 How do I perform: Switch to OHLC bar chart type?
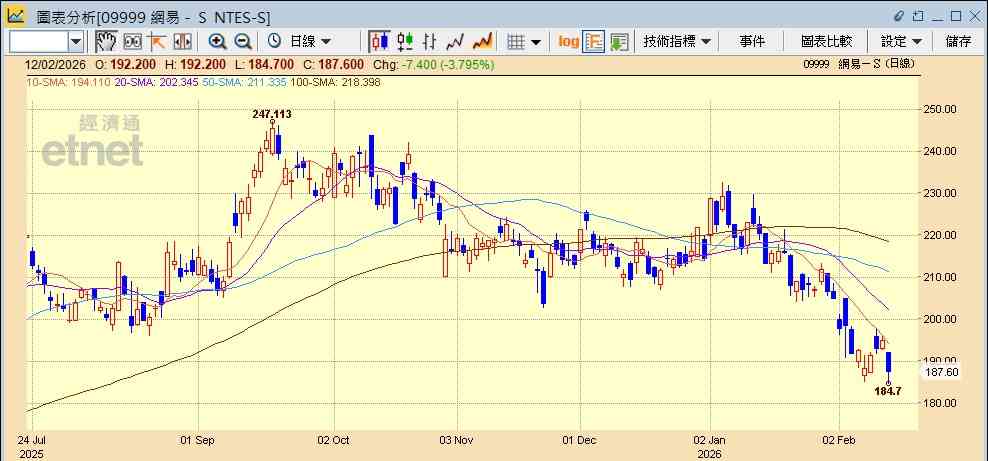tap(430, 42)
